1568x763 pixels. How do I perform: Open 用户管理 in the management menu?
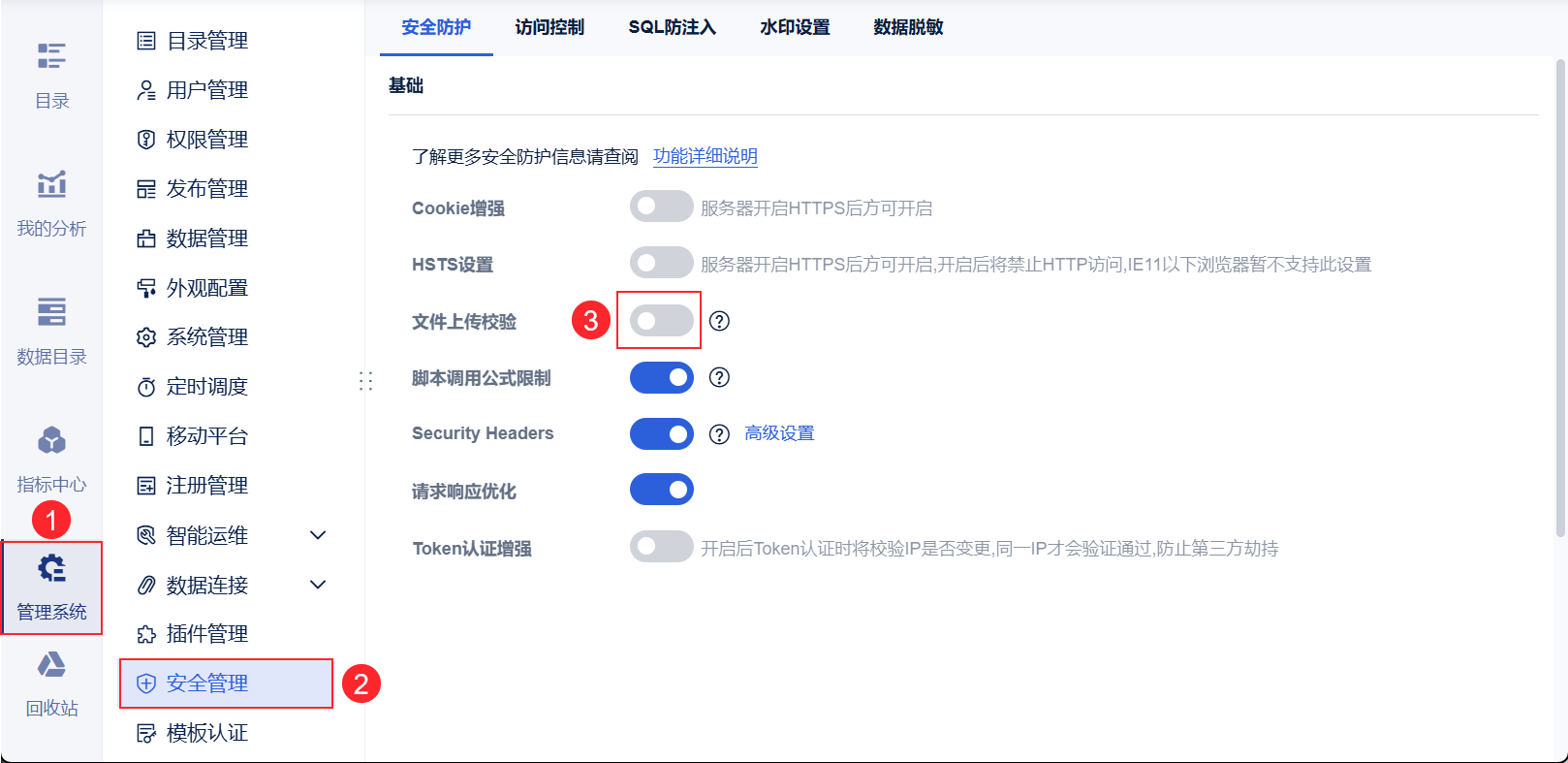coord(206,90)
